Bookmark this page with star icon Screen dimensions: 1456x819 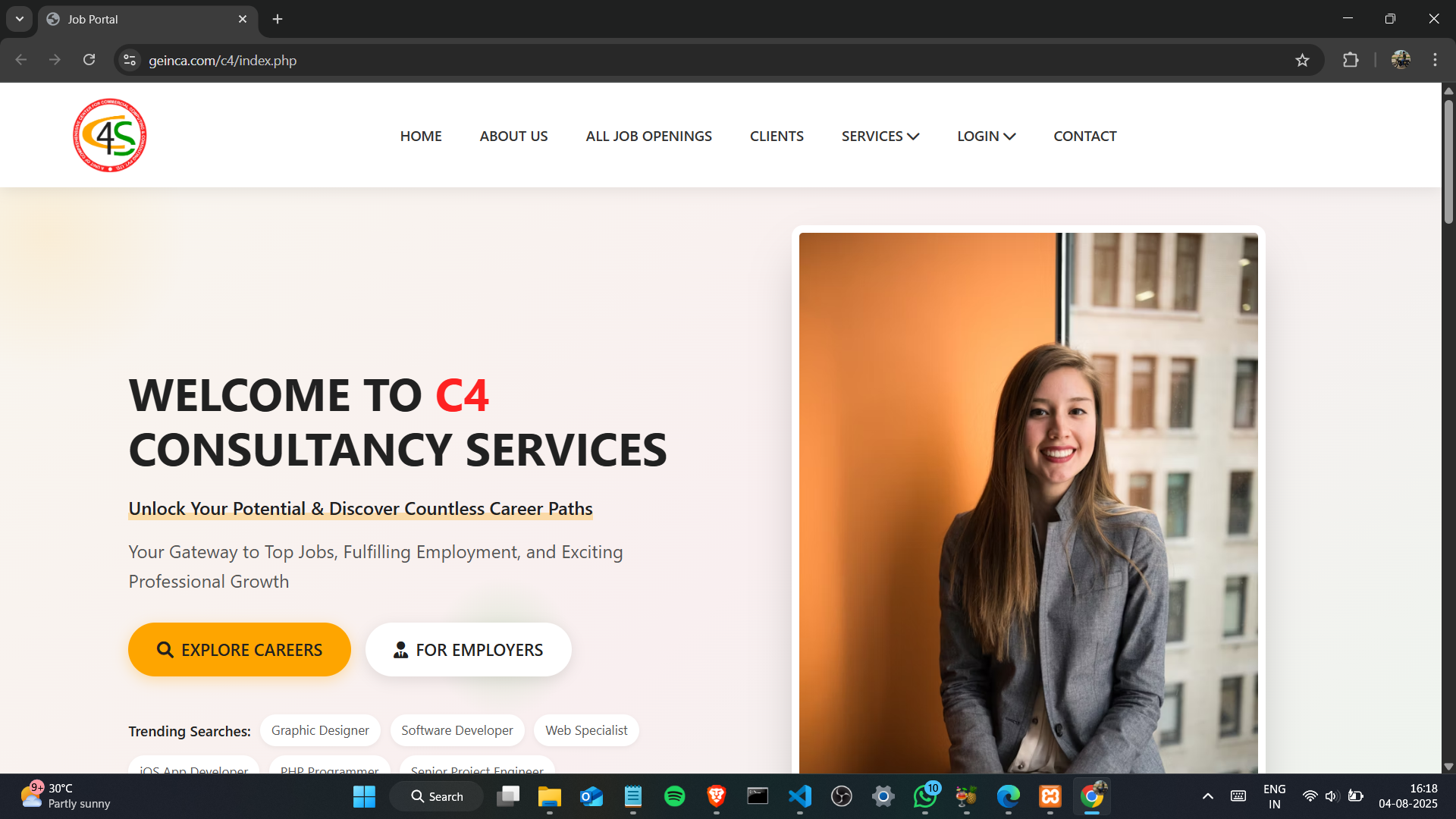click(x=1302, y=61)
